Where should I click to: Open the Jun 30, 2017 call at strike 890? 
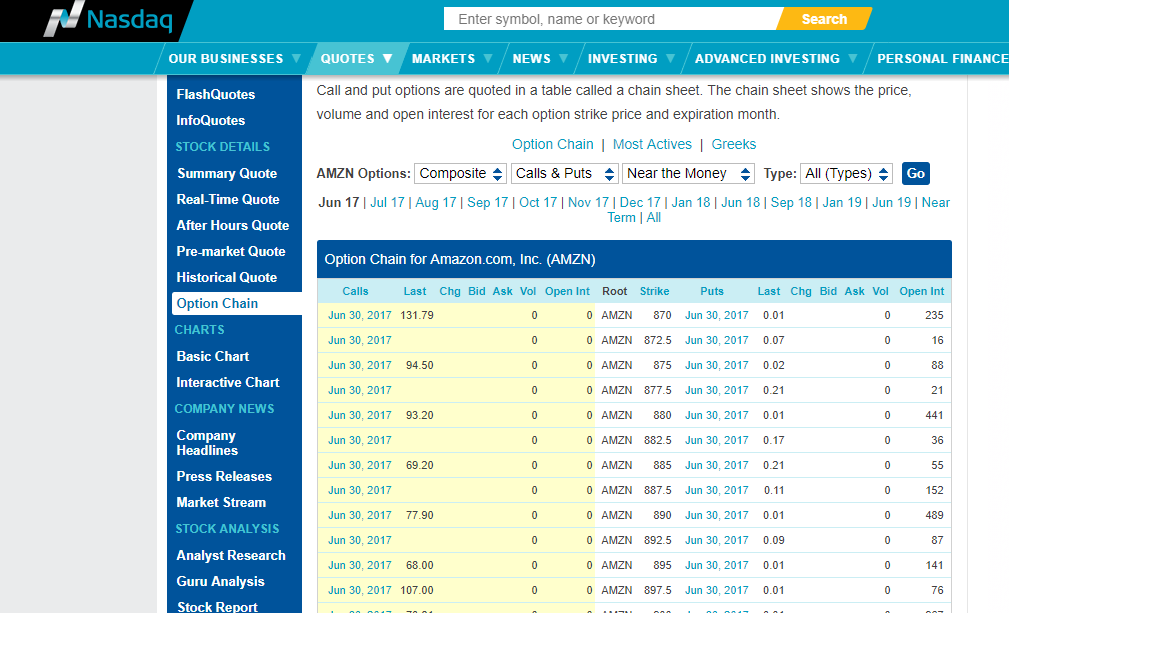(x=360, y=515)
